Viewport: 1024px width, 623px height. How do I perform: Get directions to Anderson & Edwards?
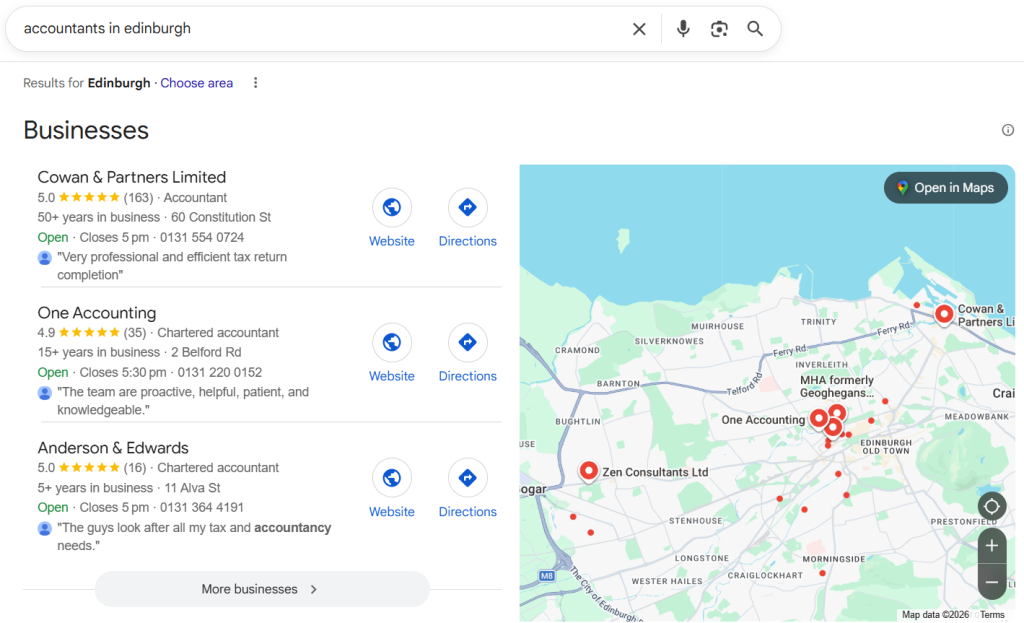[x=467, y=478]
